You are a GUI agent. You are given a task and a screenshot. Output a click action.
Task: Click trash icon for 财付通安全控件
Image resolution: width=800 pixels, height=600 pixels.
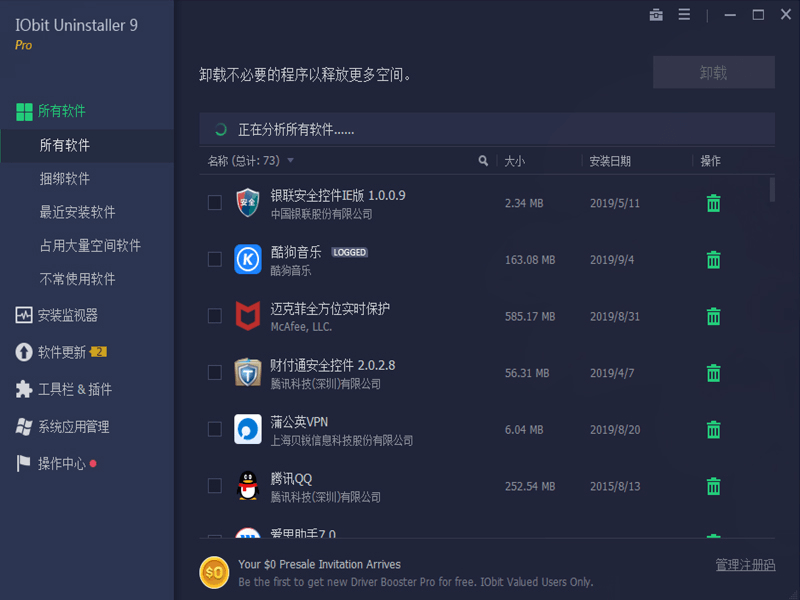713,373
